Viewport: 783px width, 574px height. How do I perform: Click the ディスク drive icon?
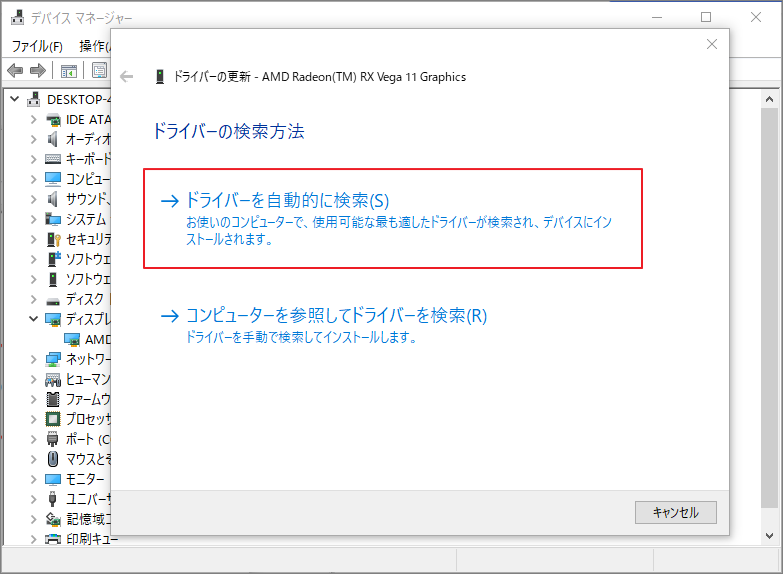coord(53,301)
